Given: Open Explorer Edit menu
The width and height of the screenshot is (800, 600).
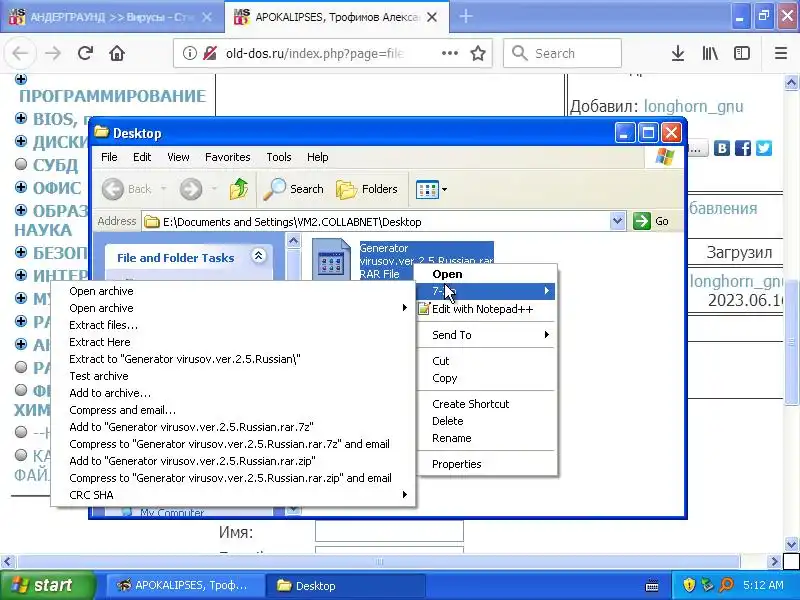Looking at the screenshot, I should (142, 157).
